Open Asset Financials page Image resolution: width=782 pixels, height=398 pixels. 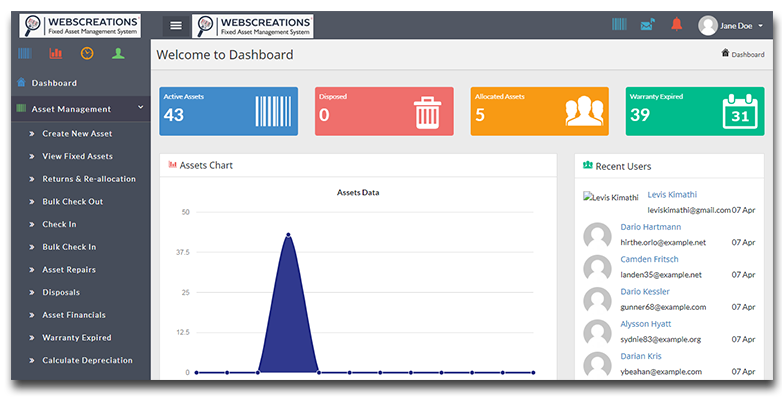[74, 315]
